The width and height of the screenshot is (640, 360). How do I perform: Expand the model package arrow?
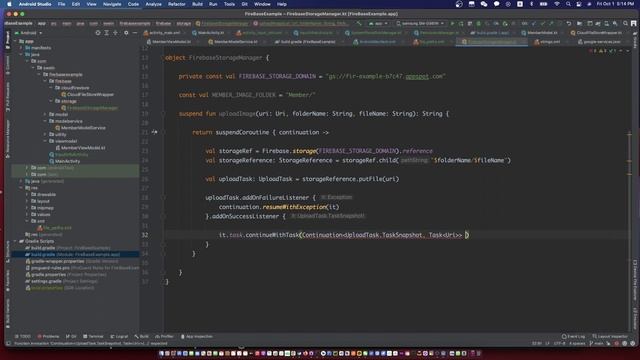(x=45, y=114)
